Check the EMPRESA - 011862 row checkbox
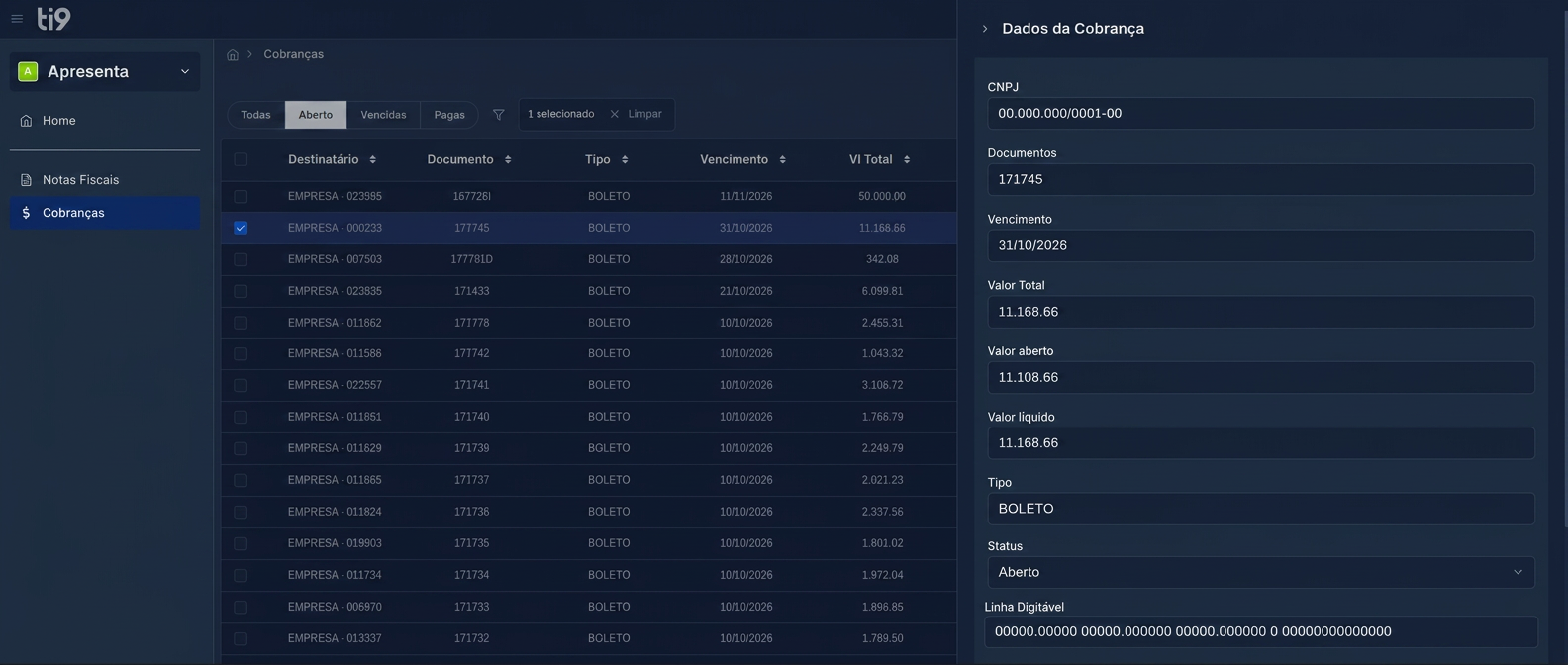This screenshot has height=665, width=1568. click(241, 323)
